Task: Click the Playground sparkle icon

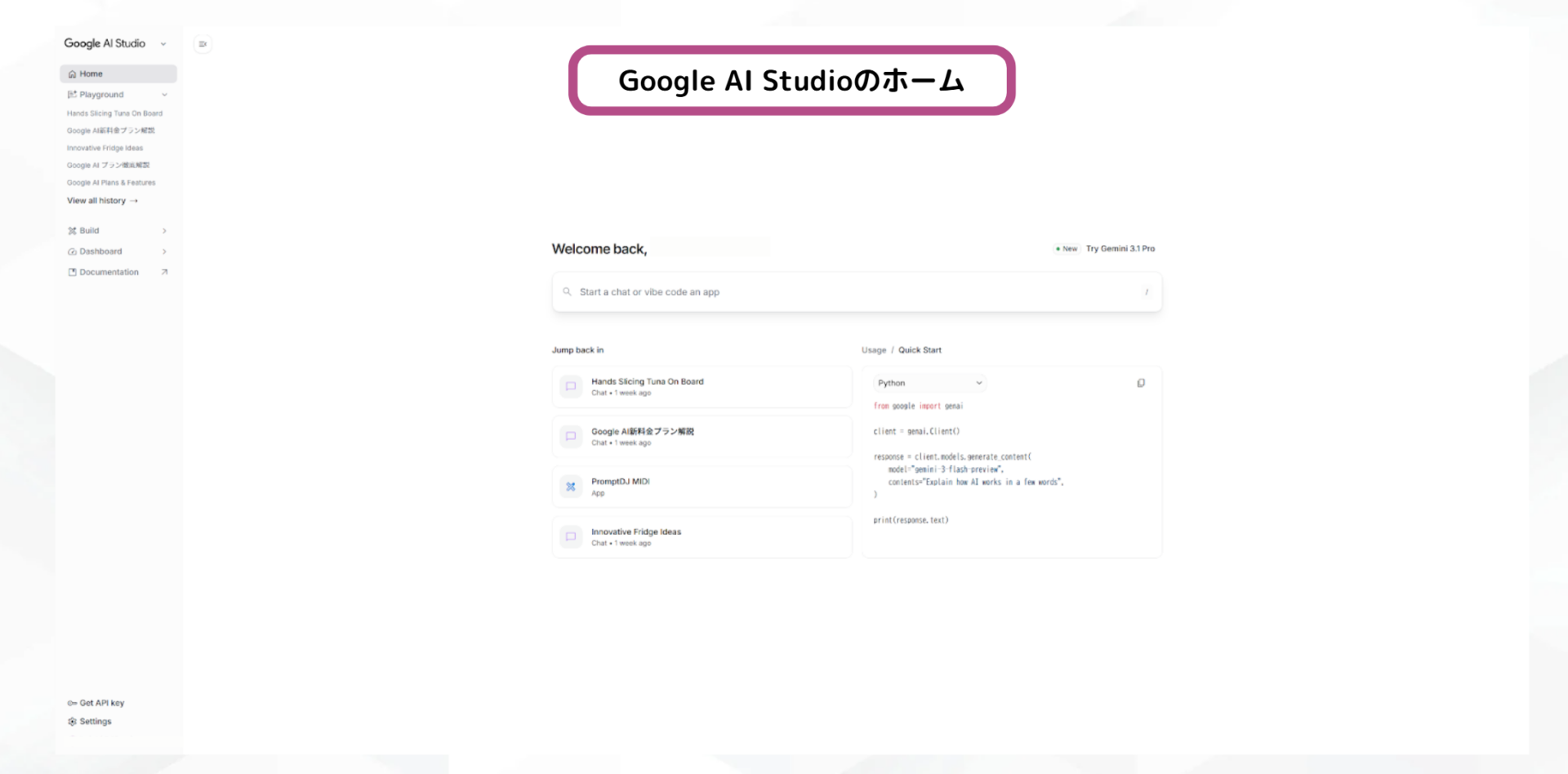Action: [x=72, y=94]
